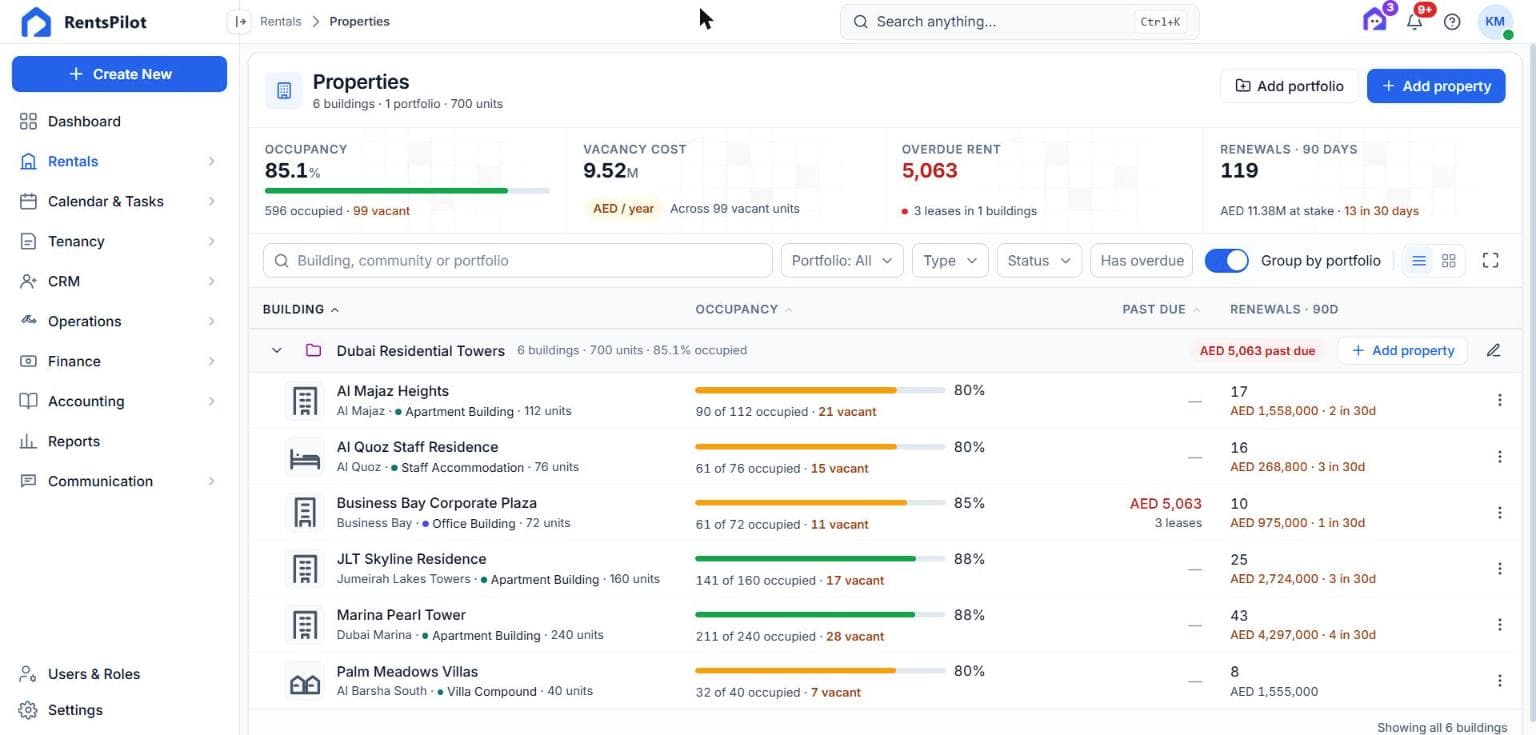Open the Type filter dropdown
The image size is (1536, 735).
pos(950,261)
